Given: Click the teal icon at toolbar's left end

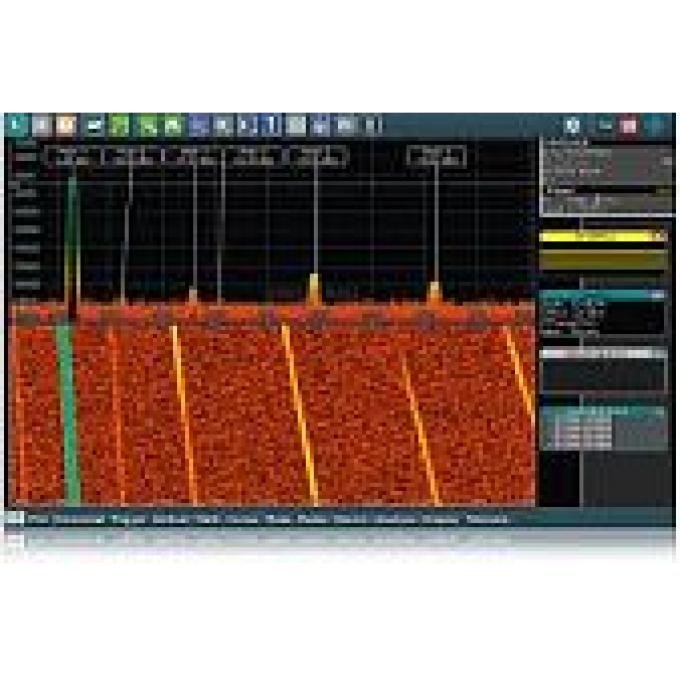Looking at the screenshot, I should point(17,125).
